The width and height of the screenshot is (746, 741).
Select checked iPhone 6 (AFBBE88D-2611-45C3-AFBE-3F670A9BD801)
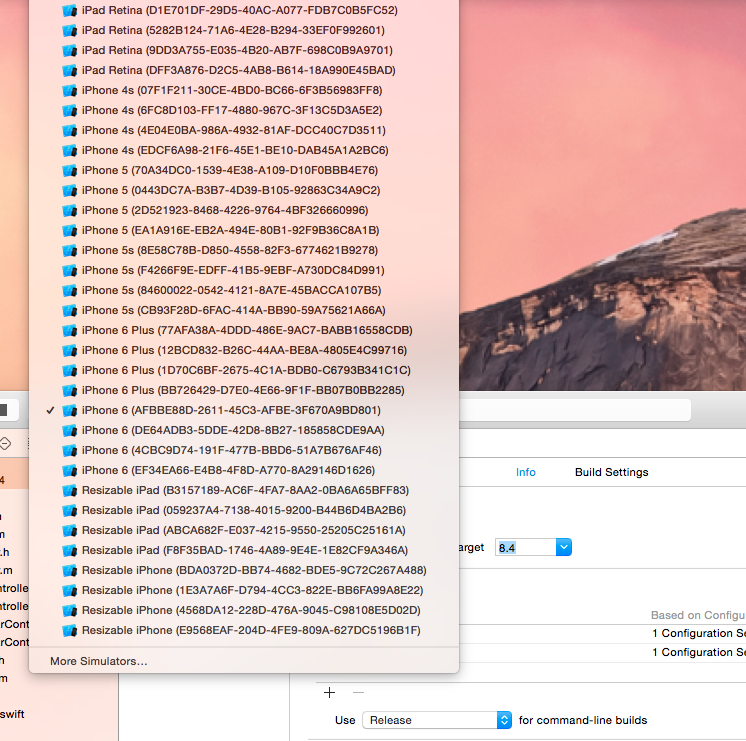tap(244, 410)
